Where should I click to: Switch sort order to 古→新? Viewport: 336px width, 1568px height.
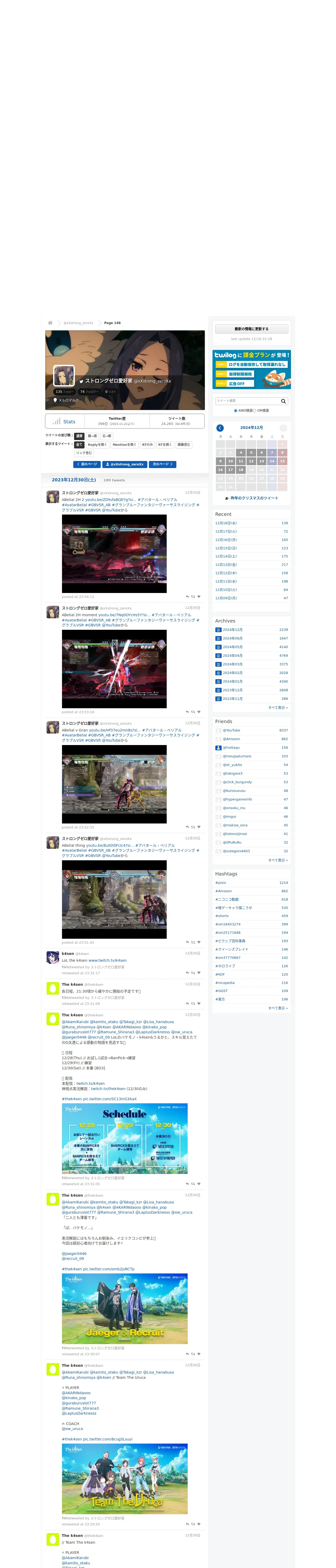pos(107,436)
